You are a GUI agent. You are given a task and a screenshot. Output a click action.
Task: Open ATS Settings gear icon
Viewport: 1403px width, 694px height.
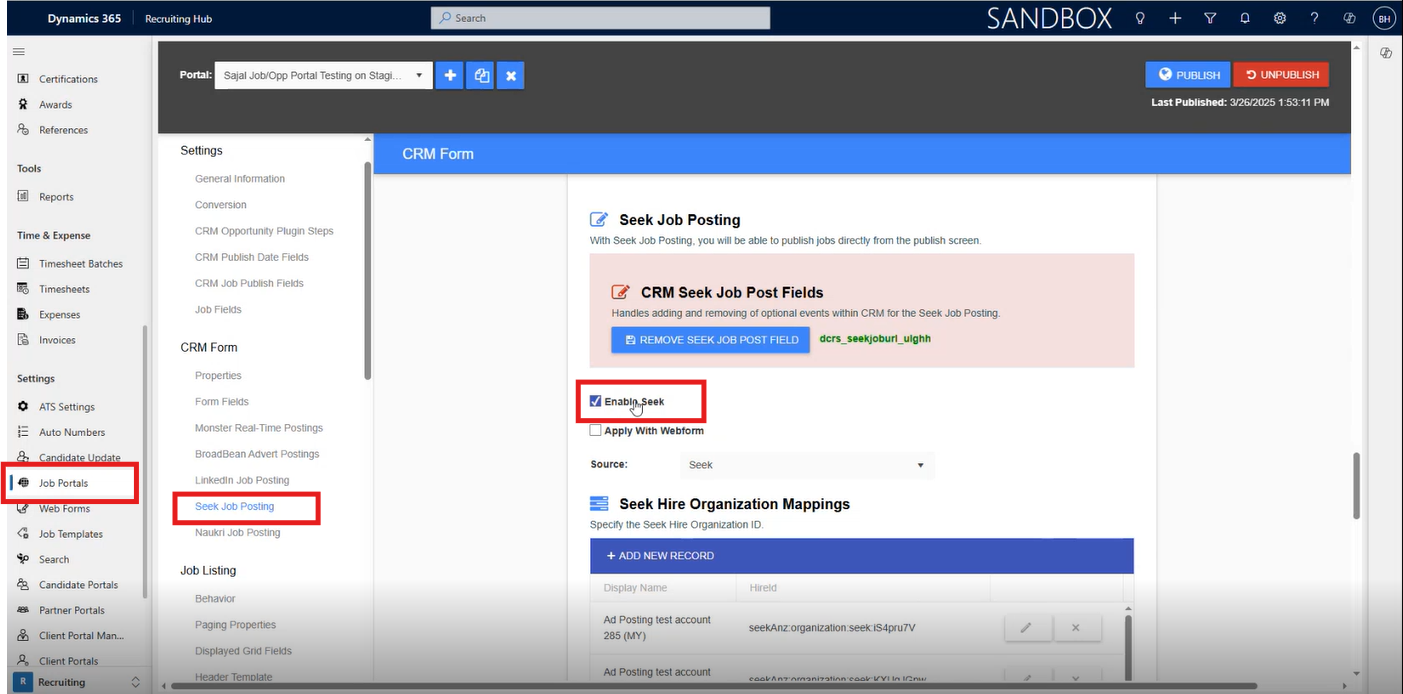23,407
